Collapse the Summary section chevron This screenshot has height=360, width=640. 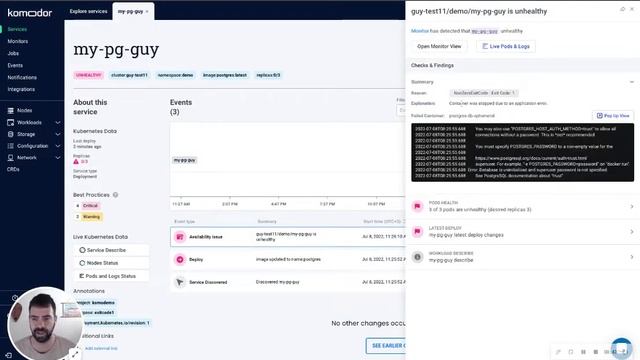[x=631, y=82]
